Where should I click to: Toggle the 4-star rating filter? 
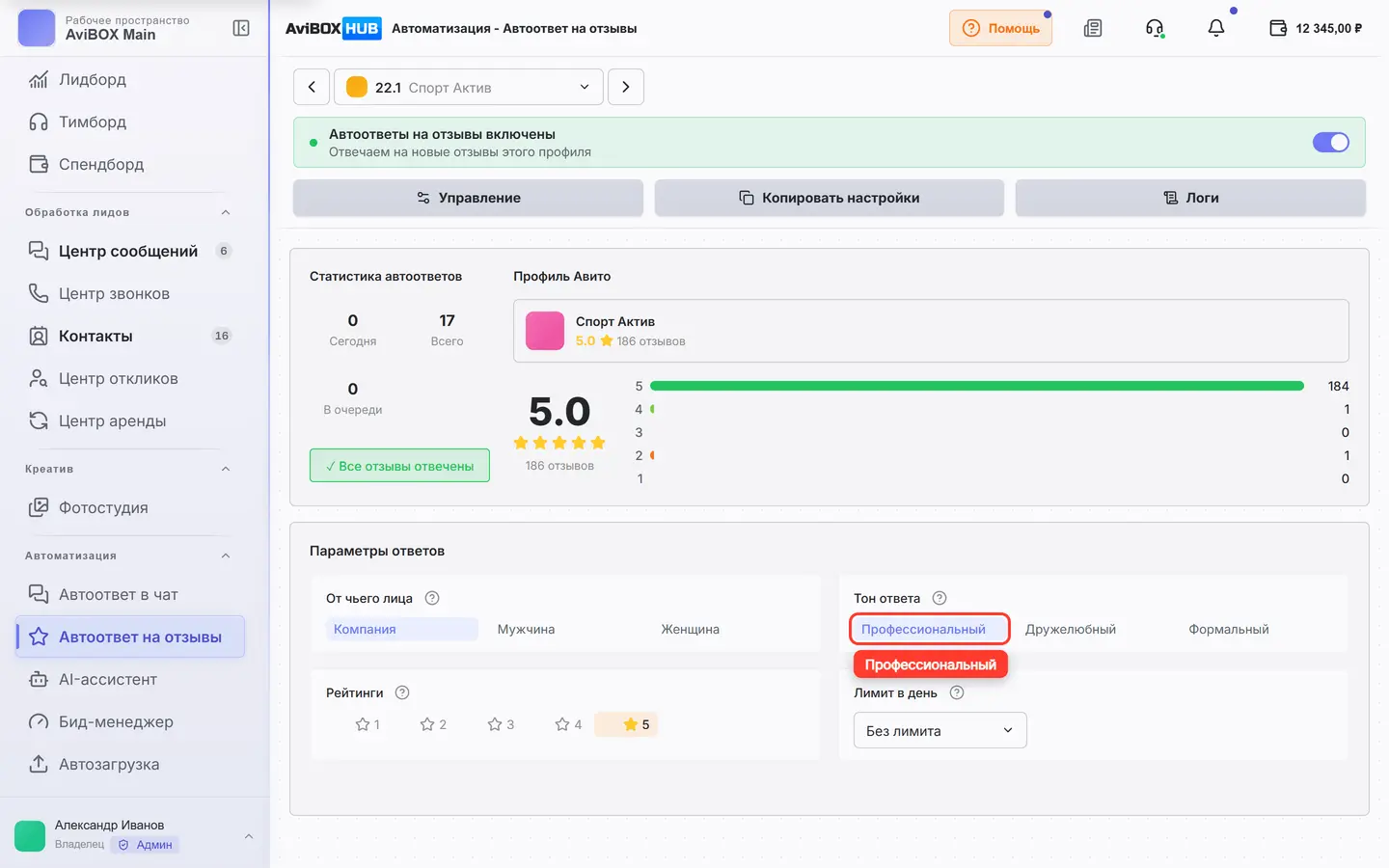568,724
